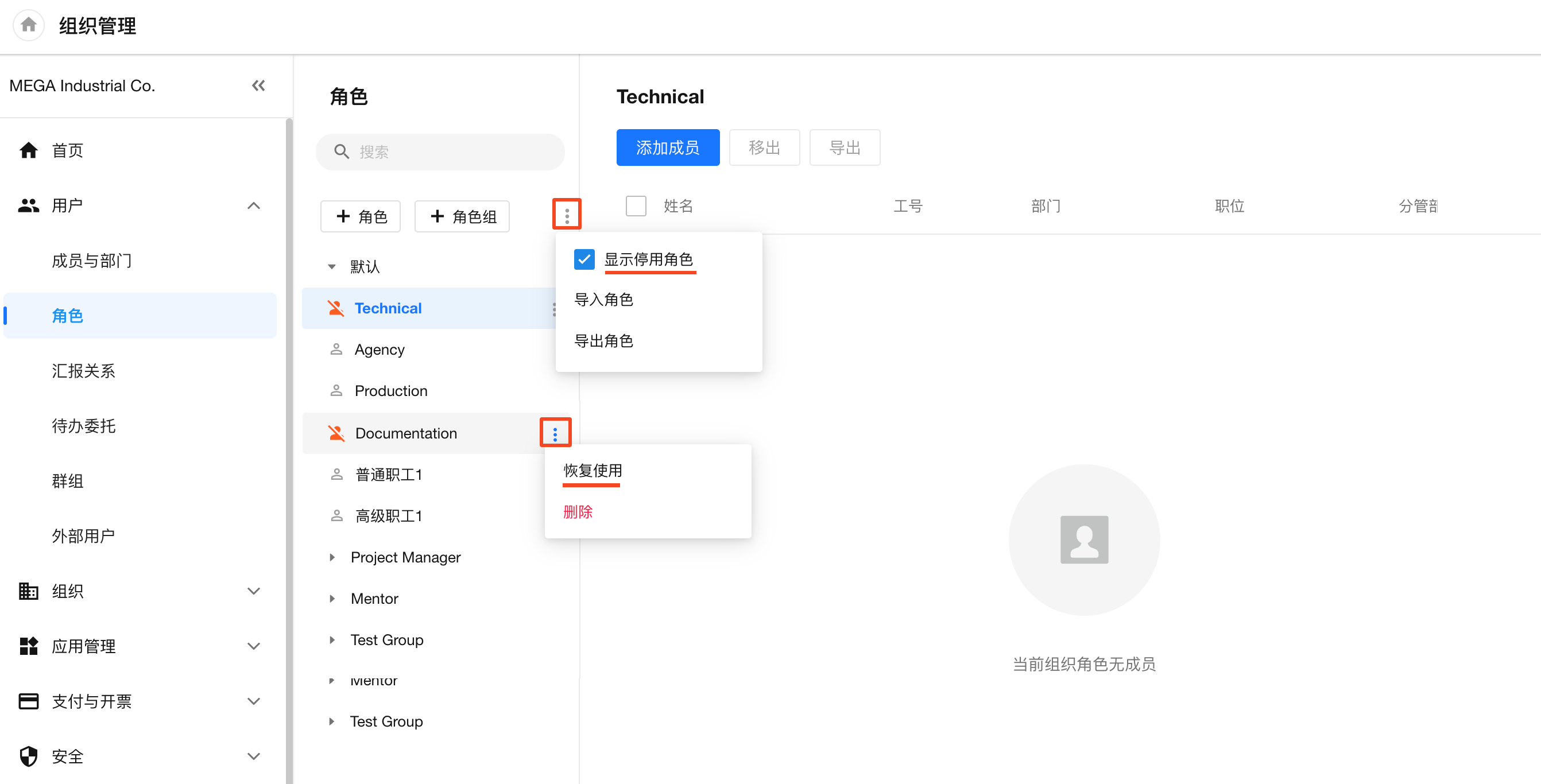Image resolution: width=1541 pixels, height=784 pixels.
Task: Tick the select-all checkbox beside 姓名
Action: click(636, 206)
